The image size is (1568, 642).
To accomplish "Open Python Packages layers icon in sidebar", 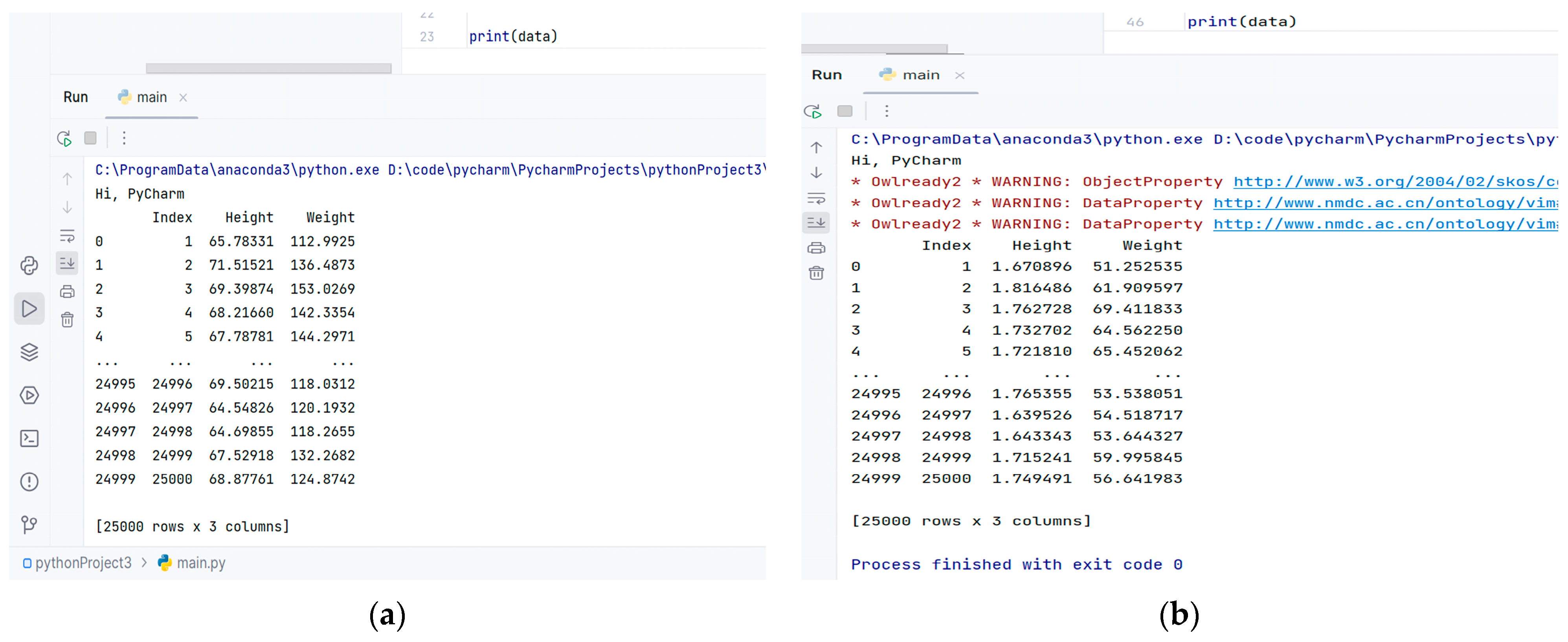I will tap(29, 352).
